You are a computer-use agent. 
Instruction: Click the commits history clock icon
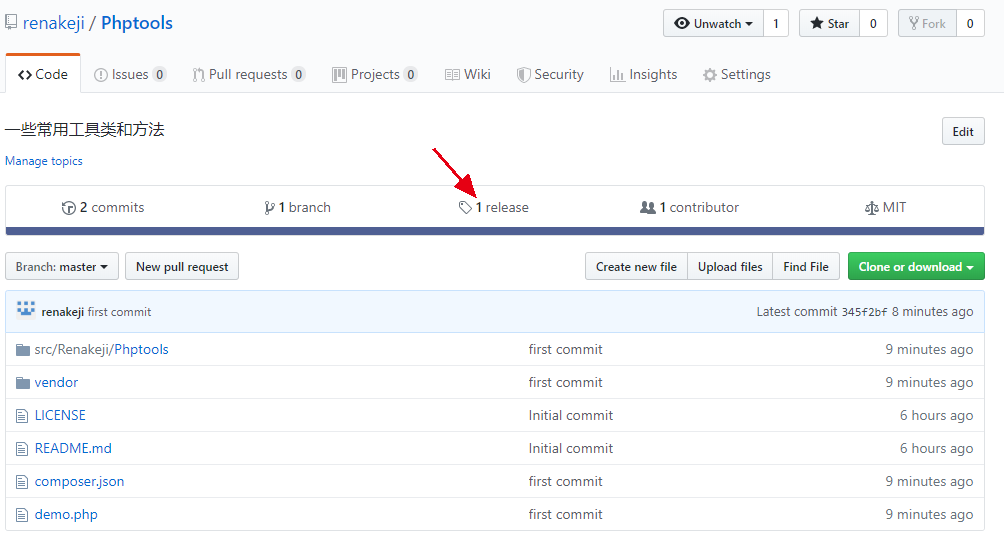pyautogui.click(x=69, y=207)
